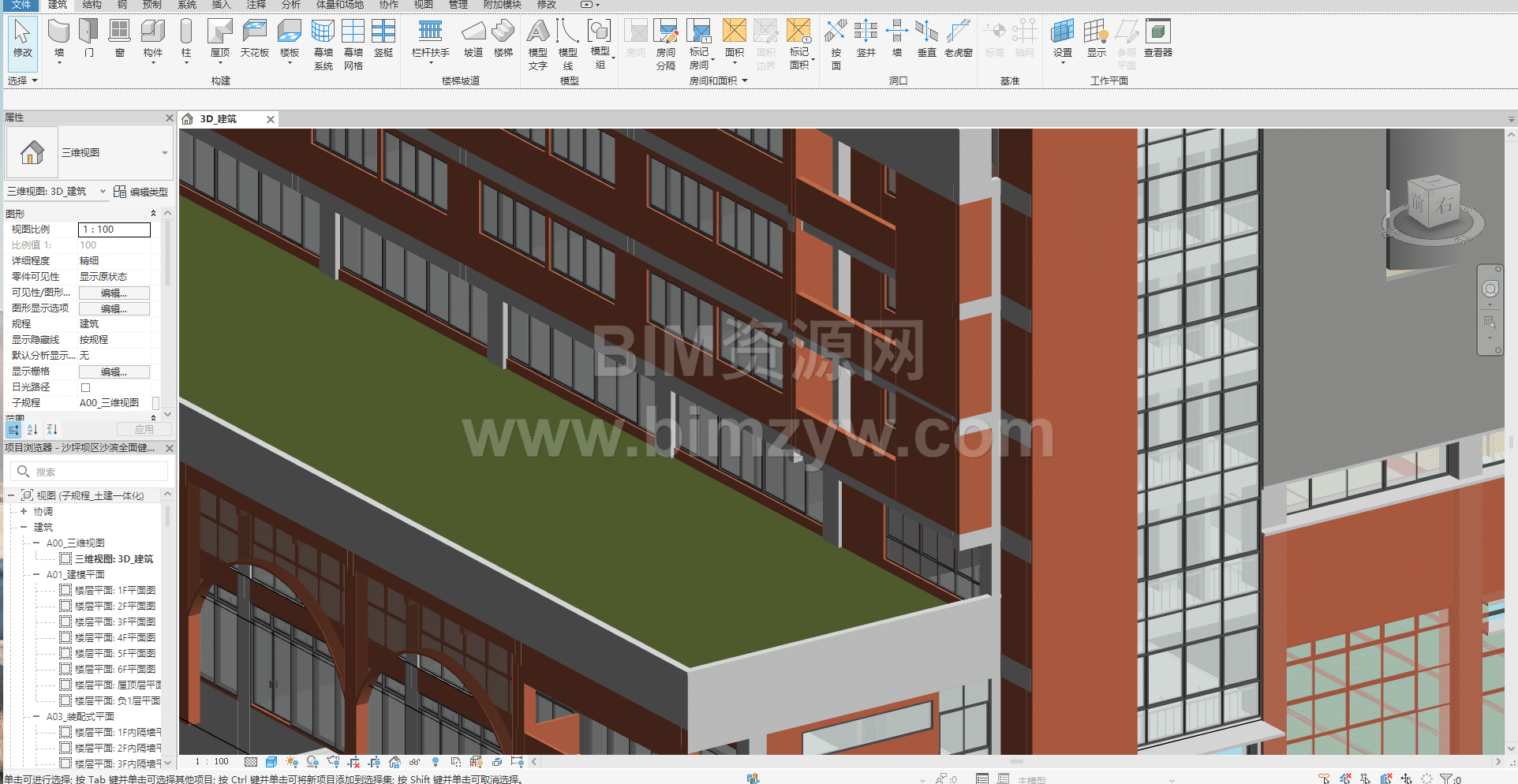The width and height of the screenshot is (1518, 784).
Task: Switch to the 注释 (Annotate) ribbon tab
Action: 256,5
